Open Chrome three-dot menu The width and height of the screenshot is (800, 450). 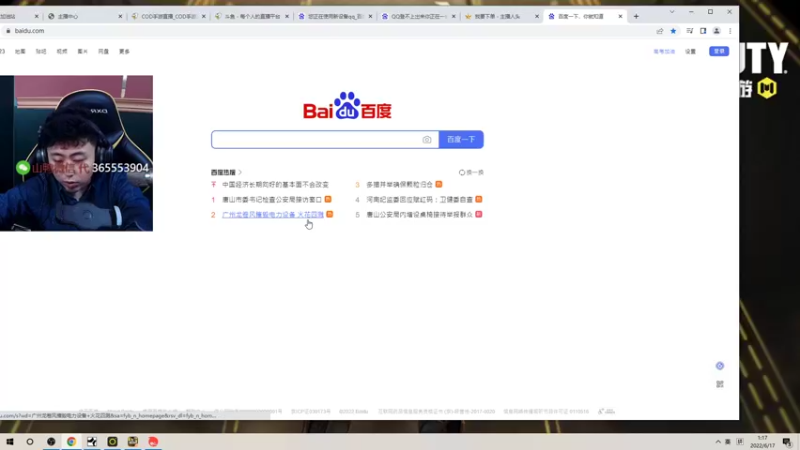coord(730,31)
